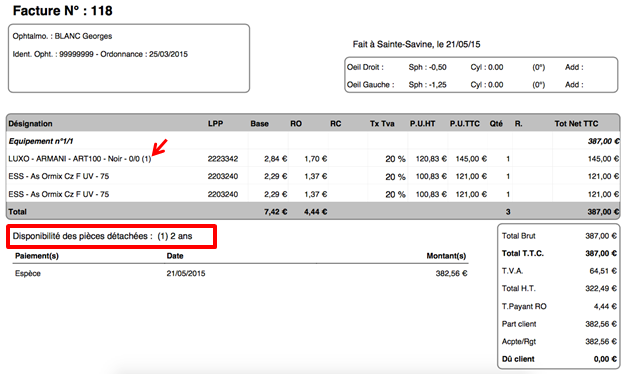Select 'Fait à Sainte-Savine, le 21/05/15' text
626x375 pixels.
point(416,44)
